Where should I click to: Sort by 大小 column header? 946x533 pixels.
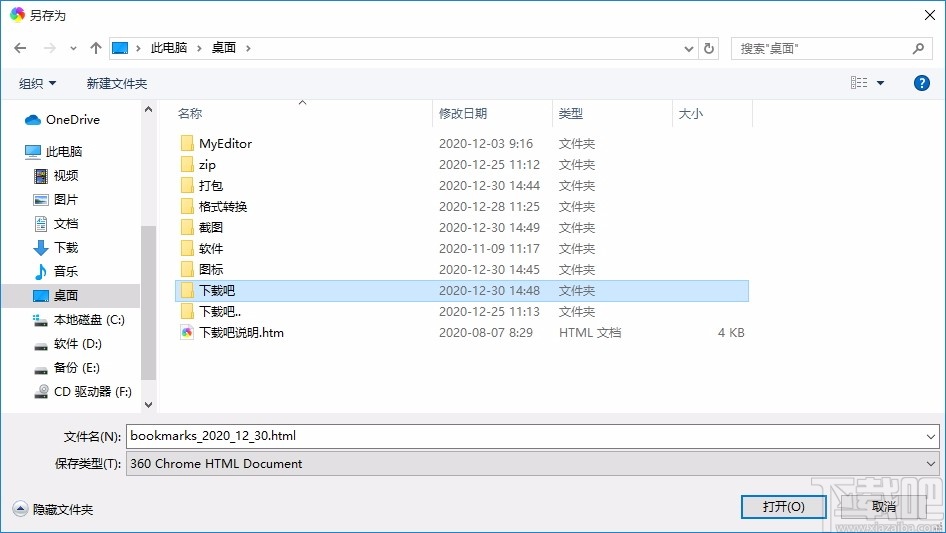[x=691, y=113]
